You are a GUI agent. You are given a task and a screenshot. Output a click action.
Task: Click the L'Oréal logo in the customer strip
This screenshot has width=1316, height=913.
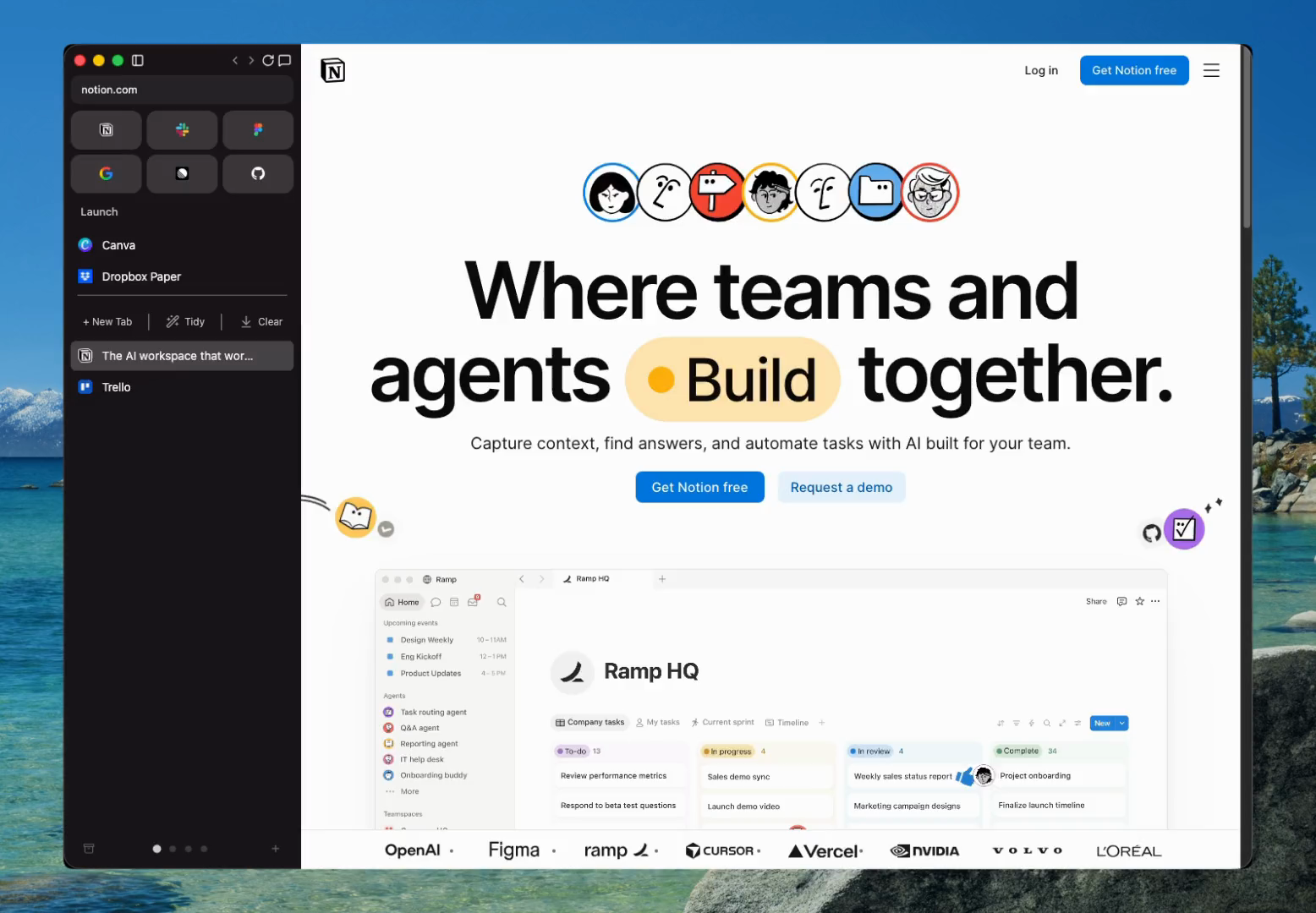coord(1129,851)
